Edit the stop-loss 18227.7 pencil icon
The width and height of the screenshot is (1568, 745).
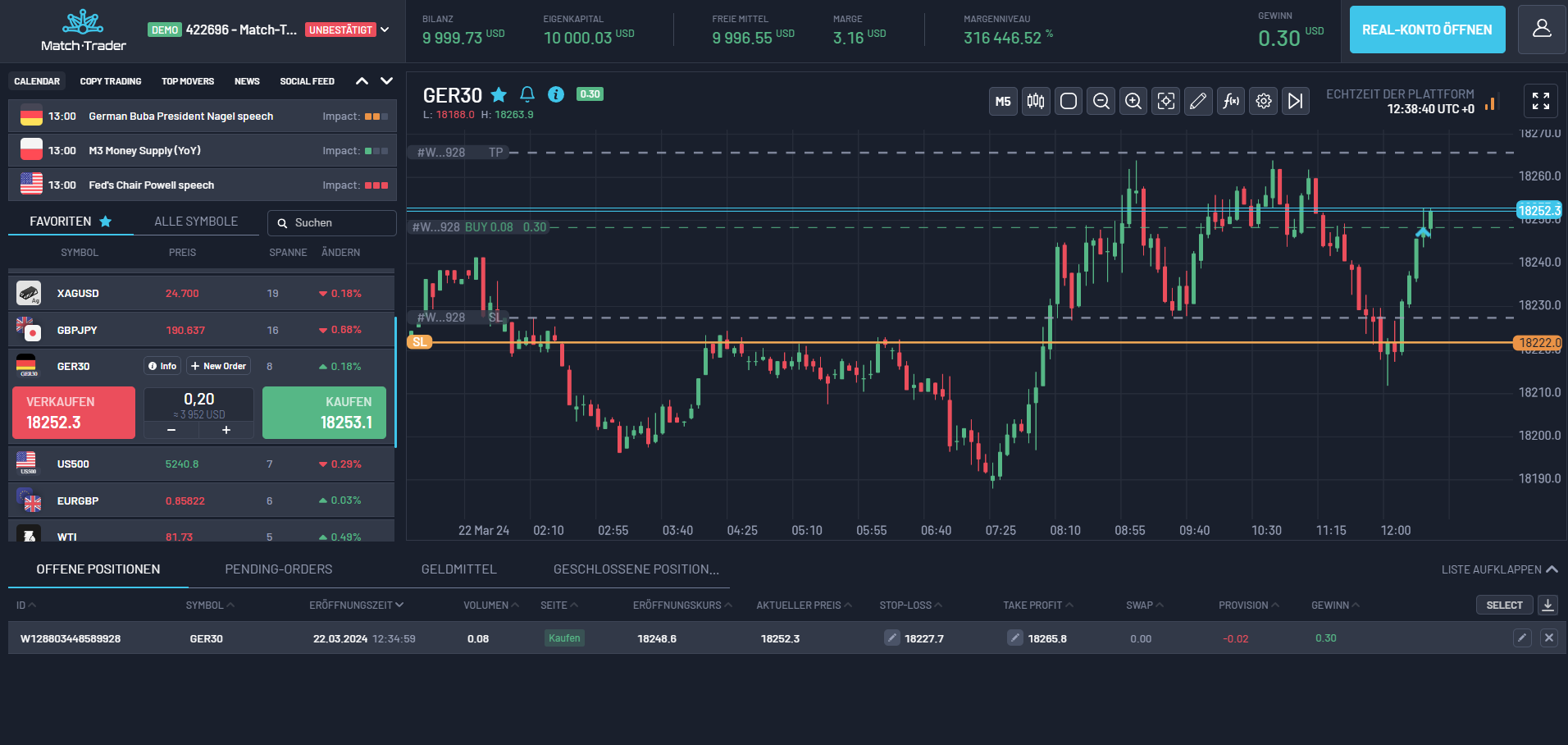coord(892,638)
